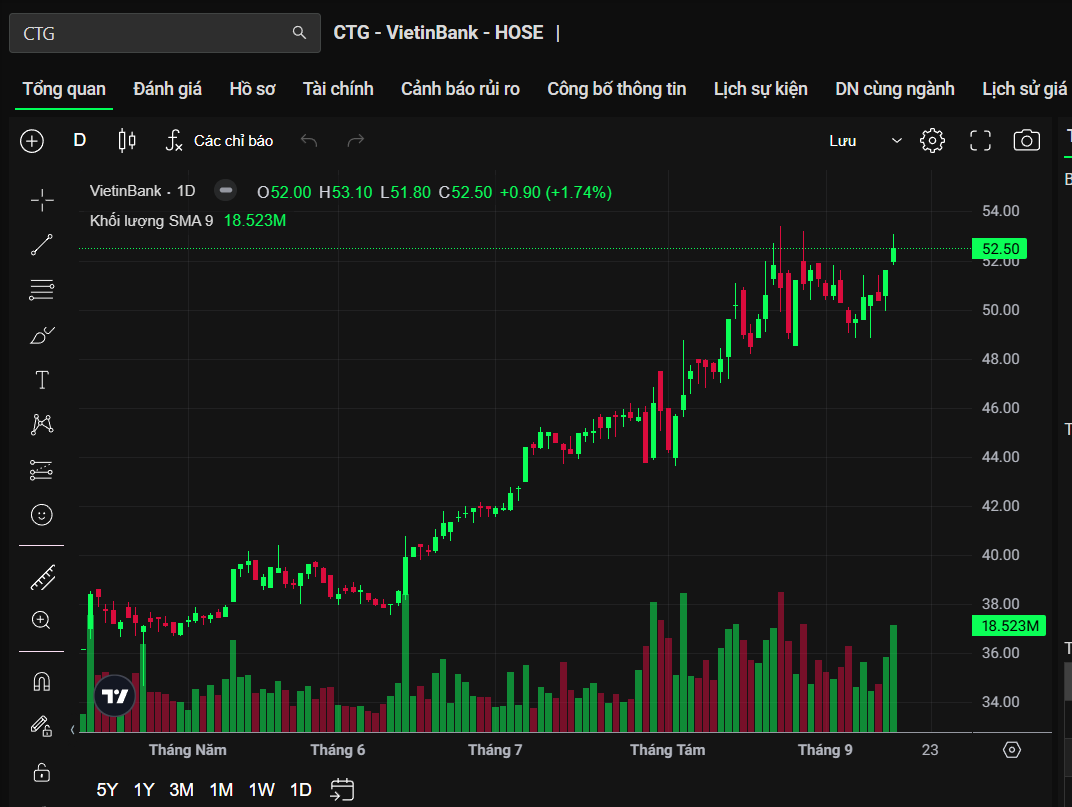Click the Tháng 7 time axis label
The image size is (1072, 807).
pyautogui.click(x=495, y=750)
